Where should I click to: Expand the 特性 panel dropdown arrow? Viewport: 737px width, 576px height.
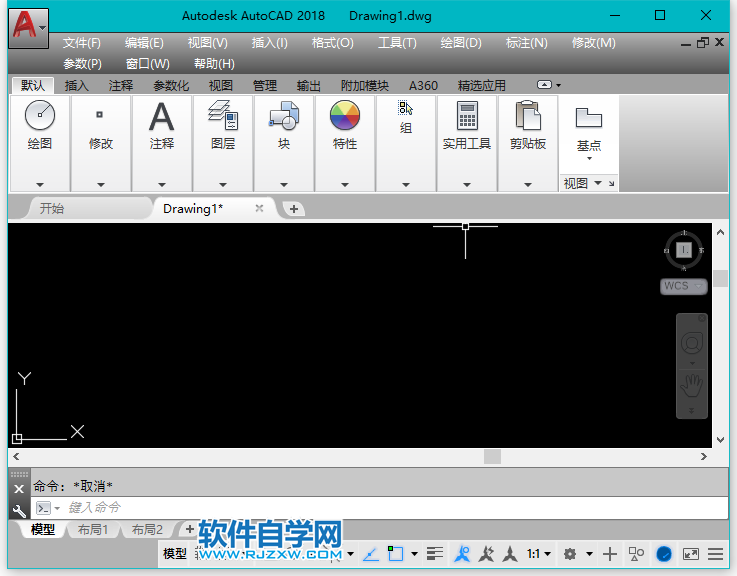[x=345, y=185]
